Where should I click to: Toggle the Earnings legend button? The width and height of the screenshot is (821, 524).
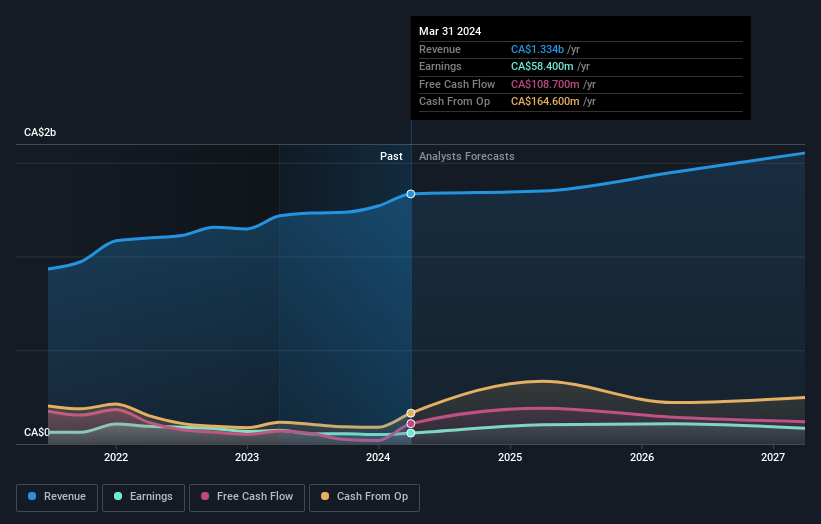point(143,497)
